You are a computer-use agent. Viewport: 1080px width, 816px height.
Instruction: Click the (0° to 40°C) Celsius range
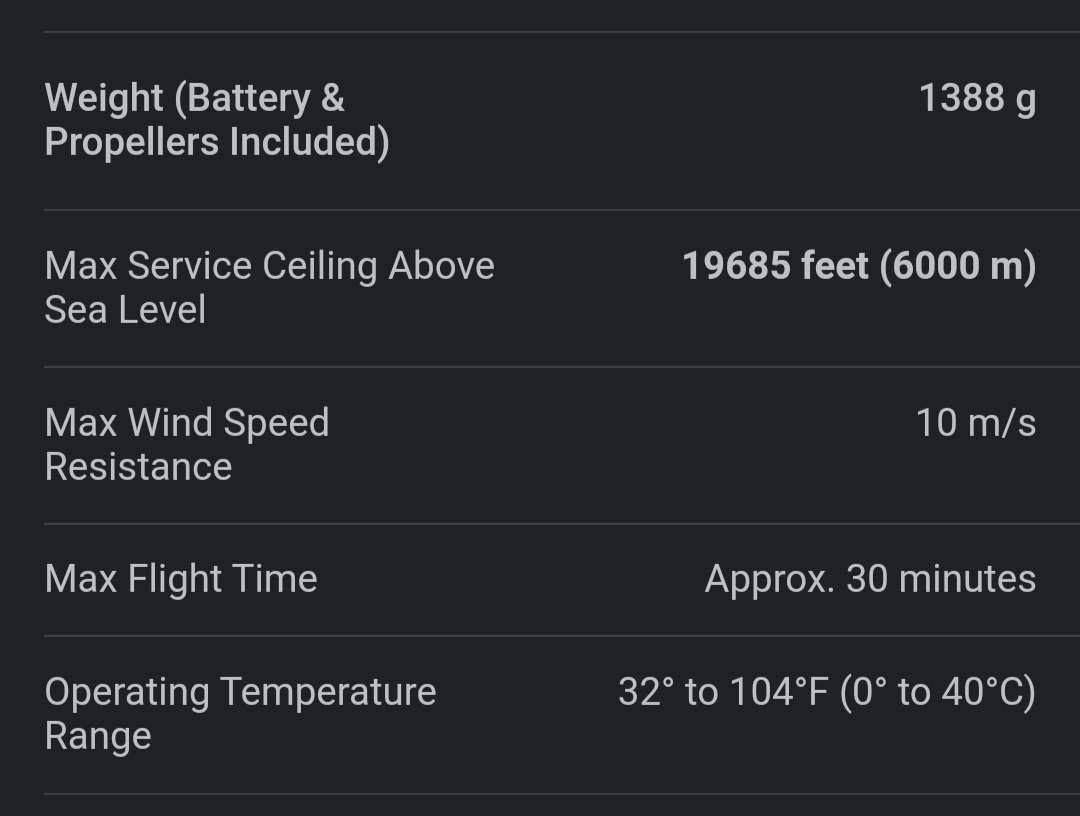tap(938, 692)
